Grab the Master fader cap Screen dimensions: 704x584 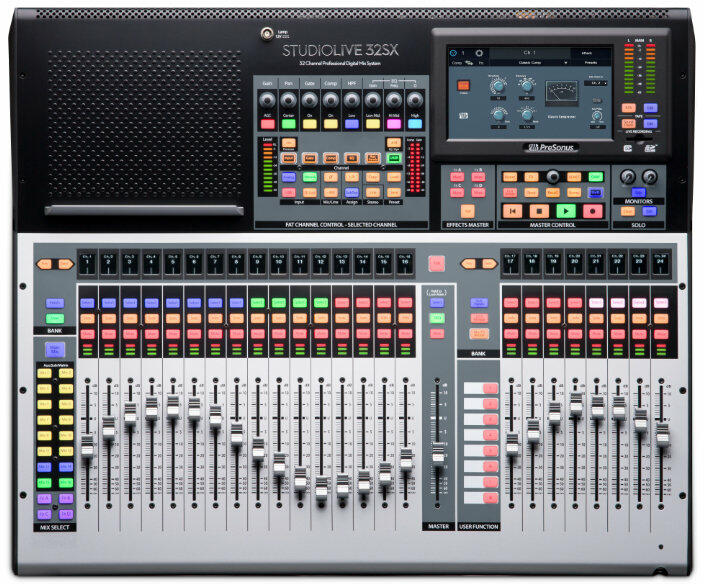[438, 452]
